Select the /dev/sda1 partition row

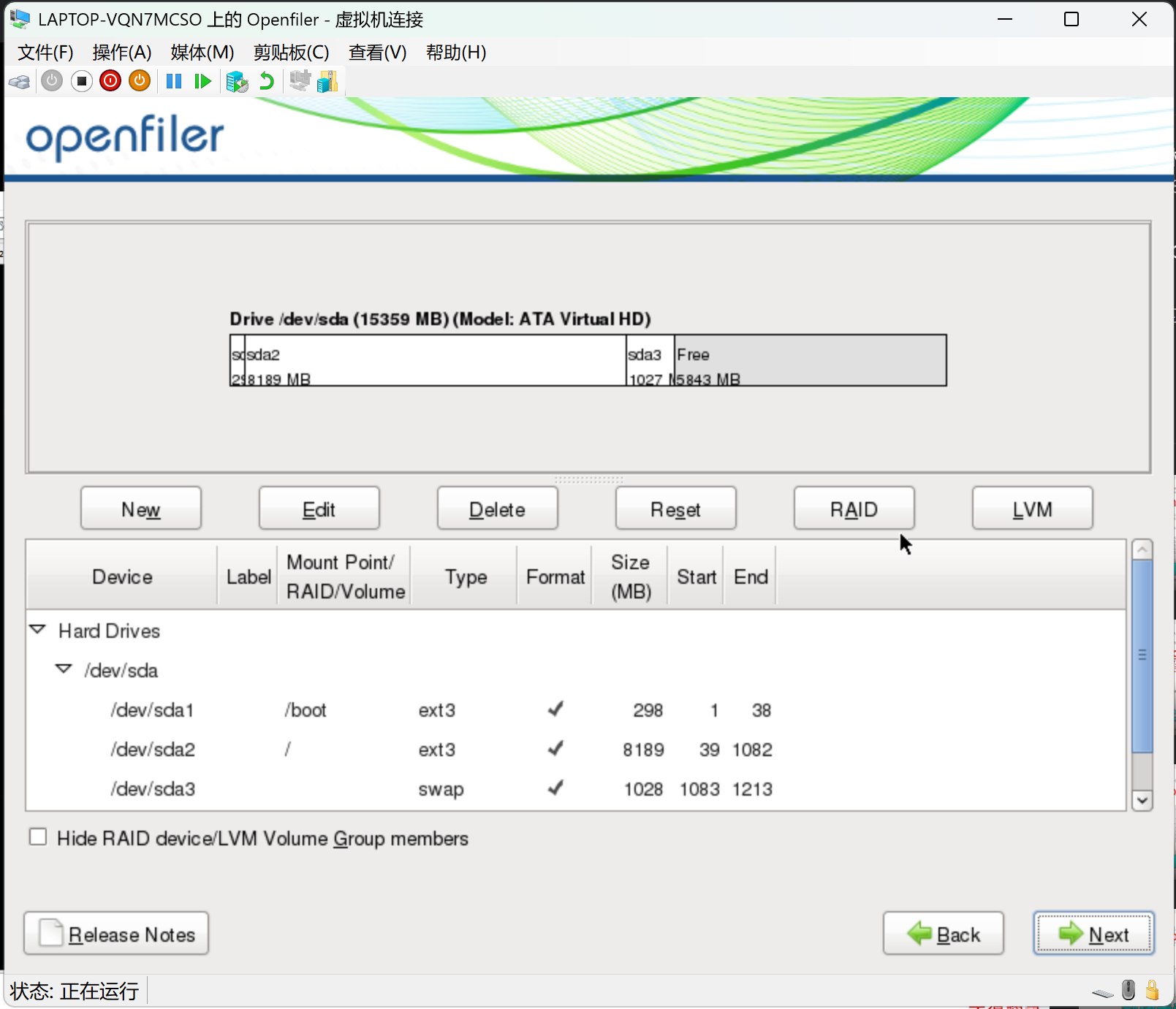[576, 710]
